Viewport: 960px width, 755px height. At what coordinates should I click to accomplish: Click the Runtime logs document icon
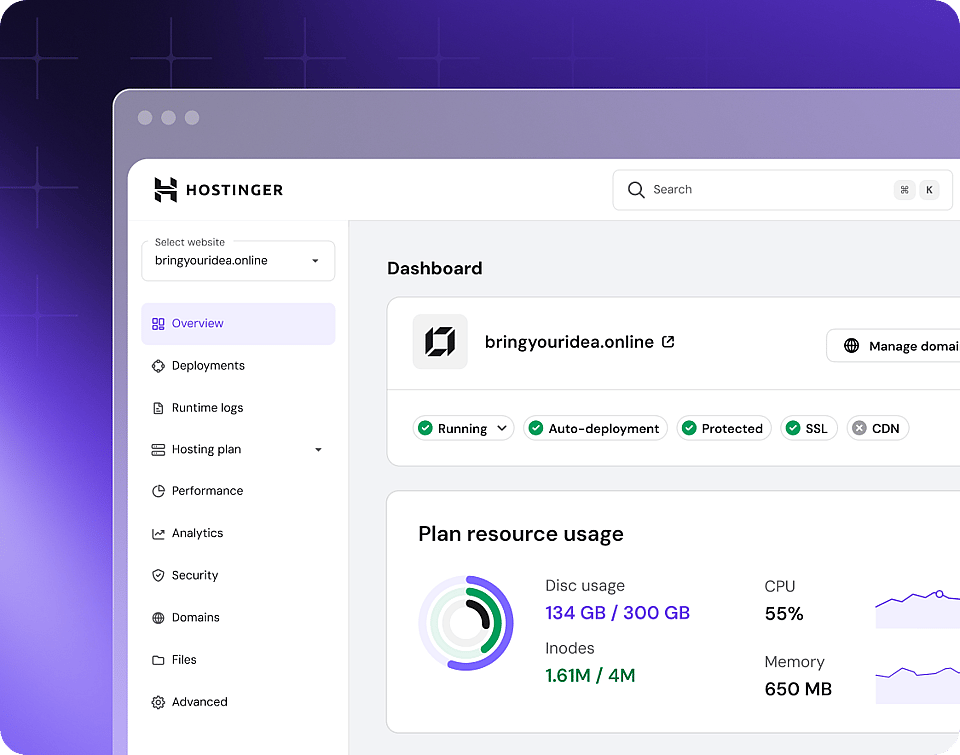pyautogui.click(x=158, y=408)
